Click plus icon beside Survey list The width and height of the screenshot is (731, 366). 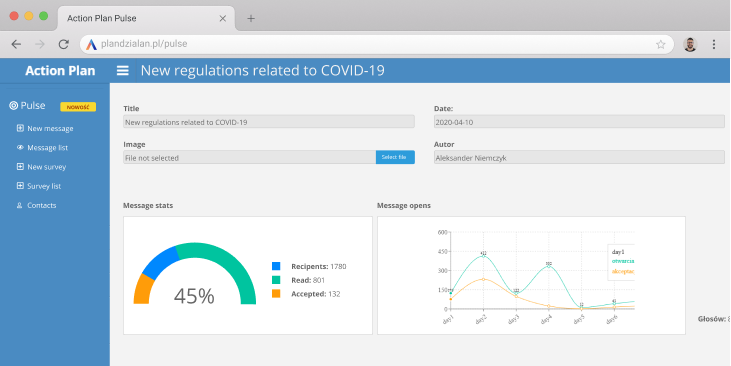point(20,186)
